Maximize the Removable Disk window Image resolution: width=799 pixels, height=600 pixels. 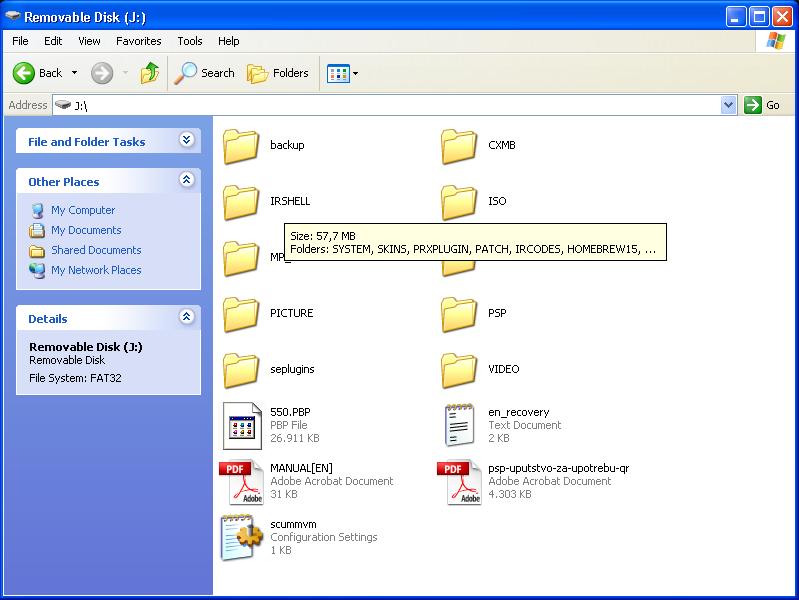pos(759,17)
